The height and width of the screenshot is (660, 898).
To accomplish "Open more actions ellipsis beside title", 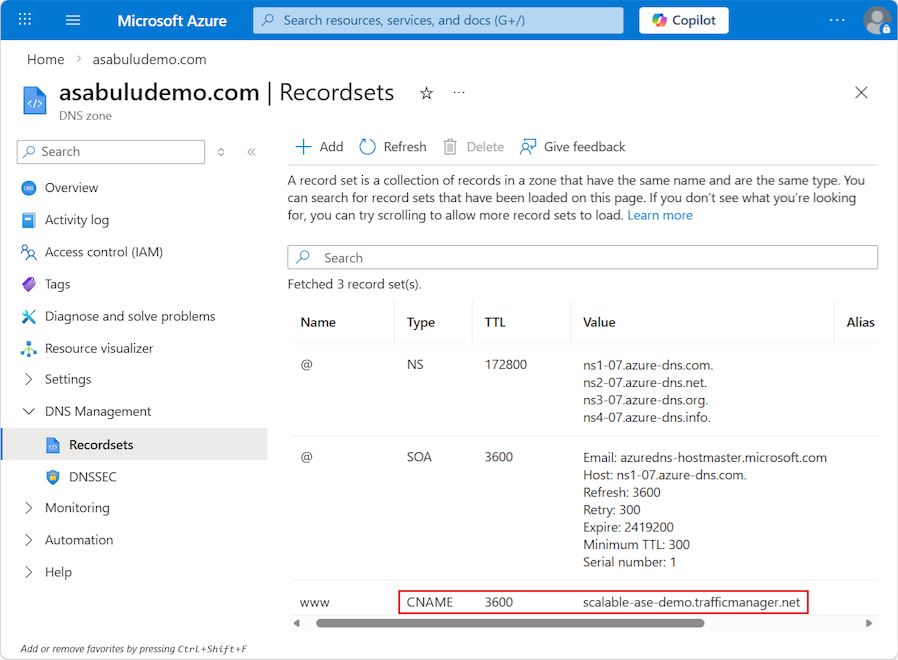I will pos(459,92).
